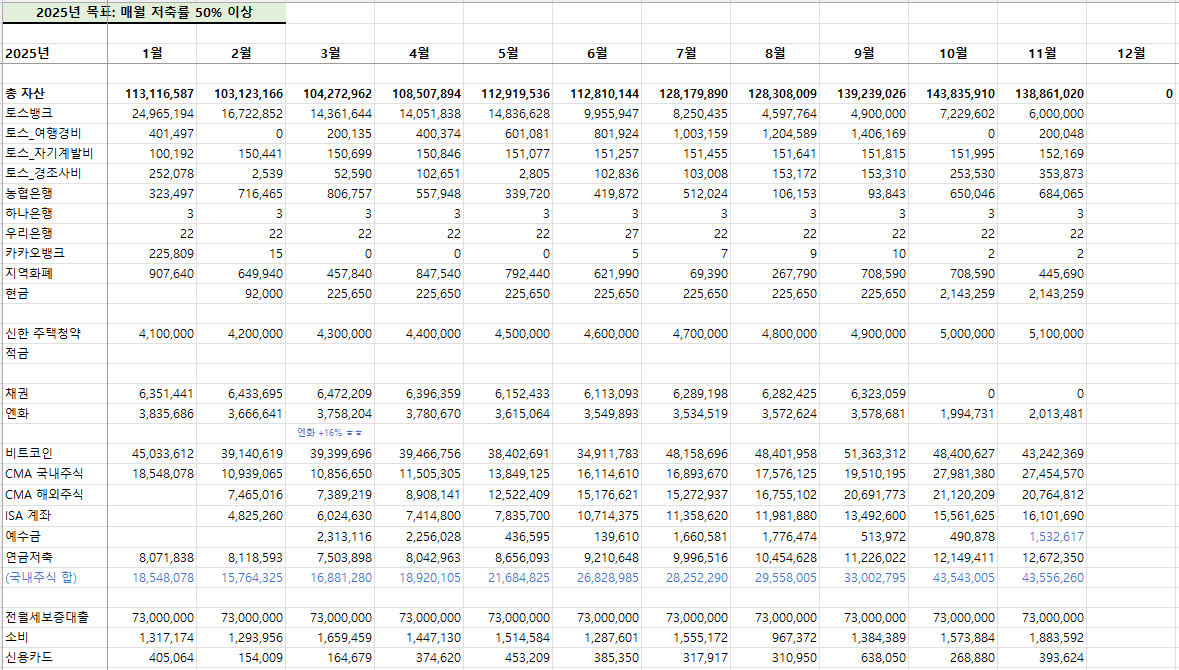Viewport: 1179px width, 670px height.
Task: Select the '3월' column header
Action: tap(330, 53)
